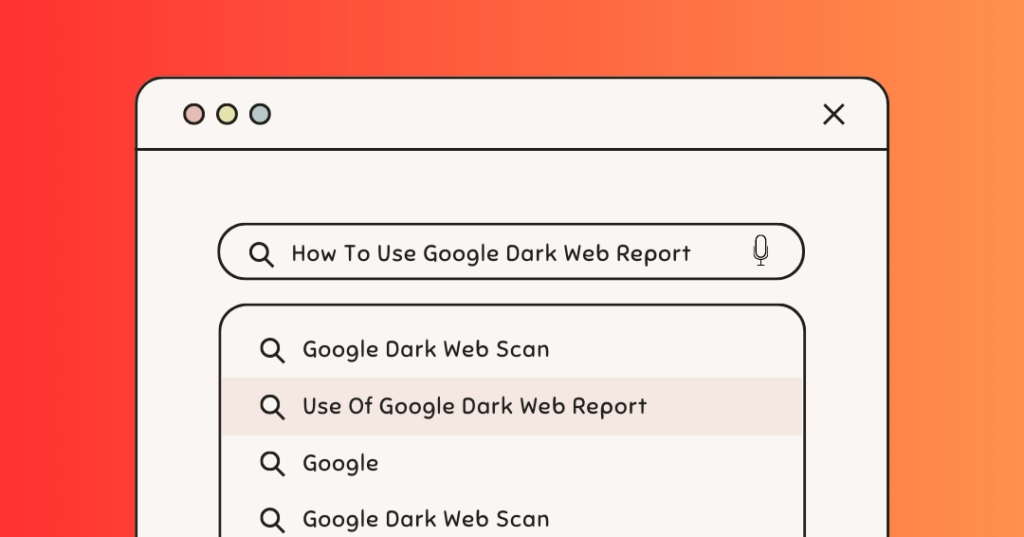Pick the last 'Google Dark Web Scan' suggestion

point(512,519)
